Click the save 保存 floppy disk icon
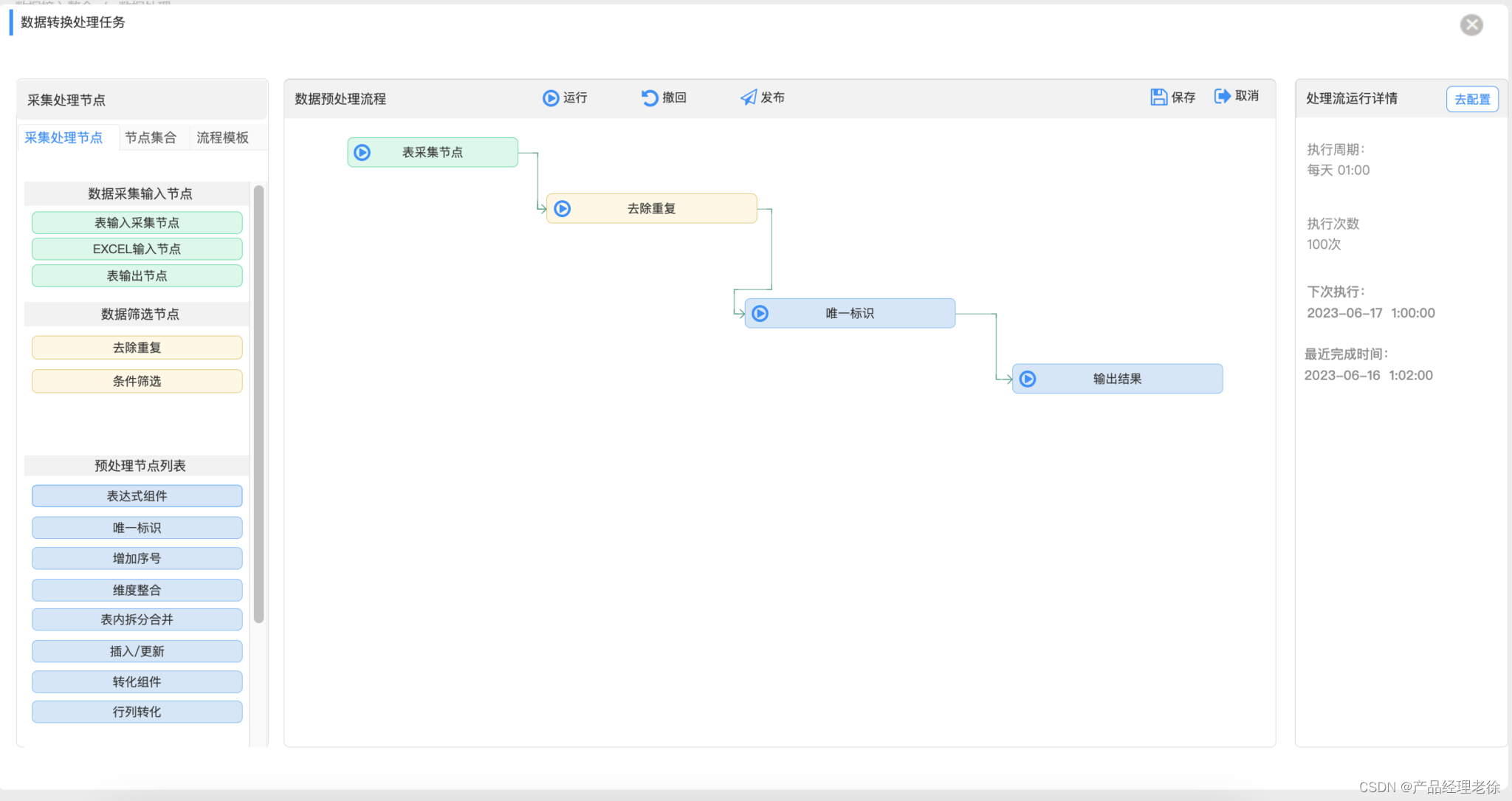The width and height of the screenshot is (1512, 801). click(1158, 97)
